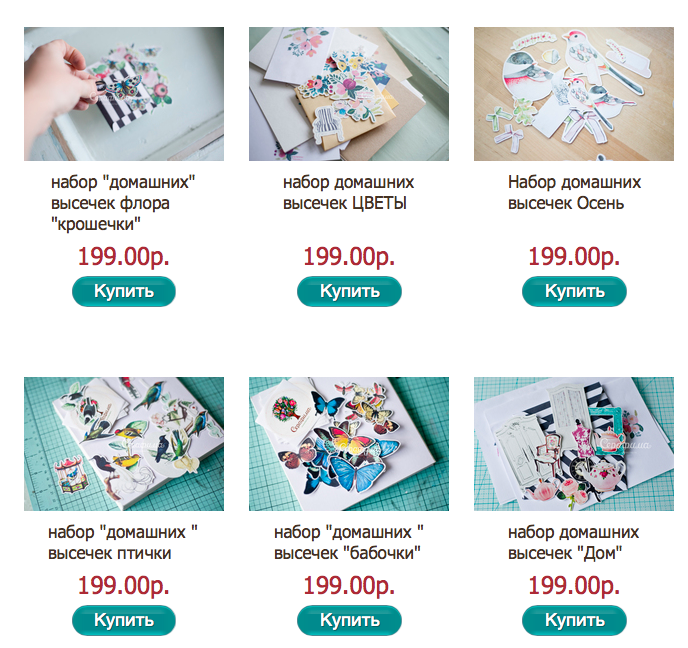The image size is (688, 648).
Task: Click the 199.00р. price of Осень set
Action: [x=574, y=256]
